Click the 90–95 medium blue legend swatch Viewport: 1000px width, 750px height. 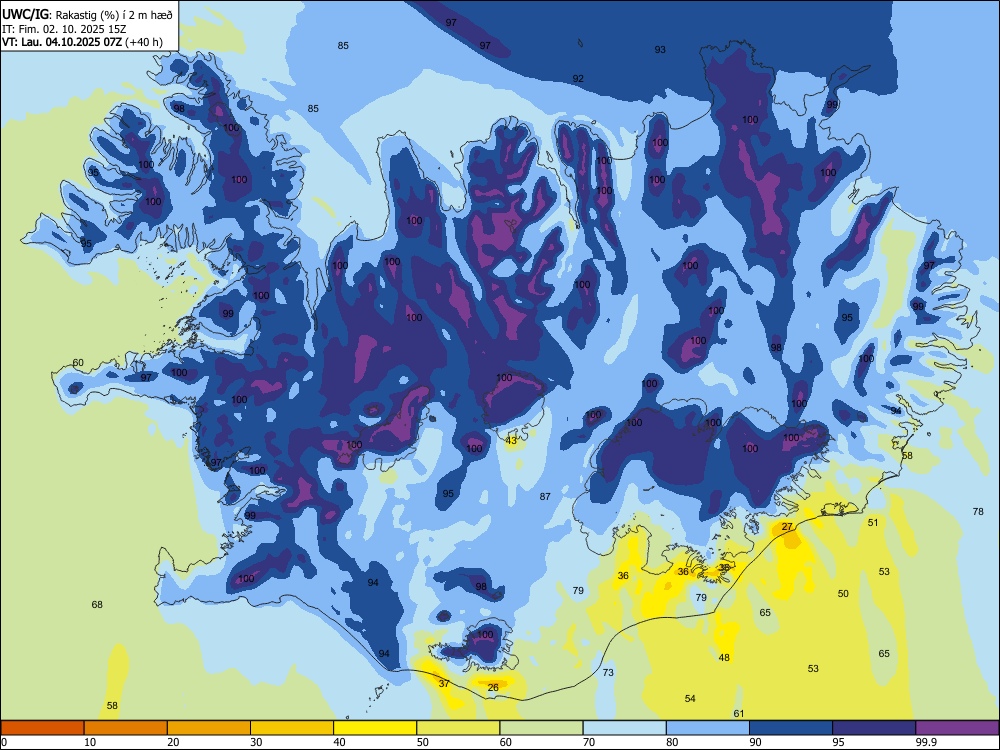pos(791,728)
